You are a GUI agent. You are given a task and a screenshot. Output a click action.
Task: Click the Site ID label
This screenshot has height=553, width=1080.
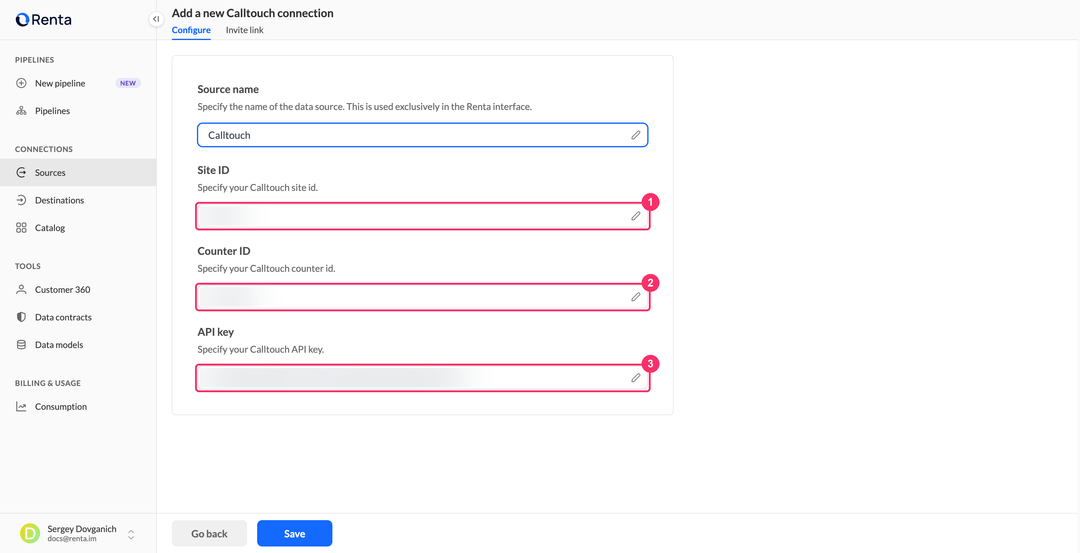(214, 170)
